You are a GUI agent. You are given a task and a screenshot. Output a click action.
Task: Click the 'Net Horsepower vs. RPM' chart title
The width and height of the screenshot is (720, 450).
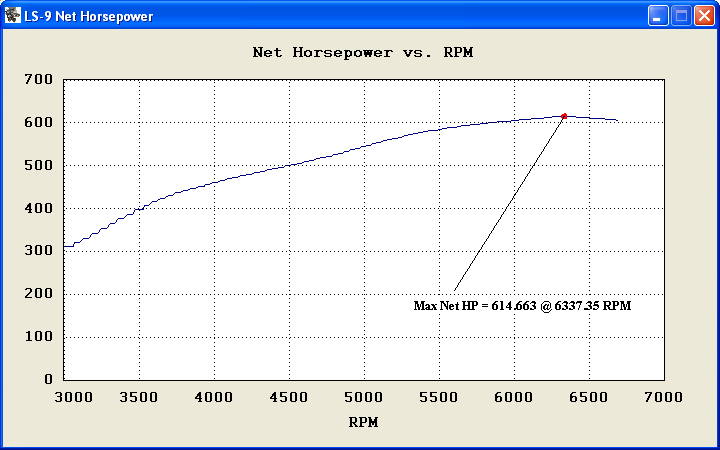point(363,52)
